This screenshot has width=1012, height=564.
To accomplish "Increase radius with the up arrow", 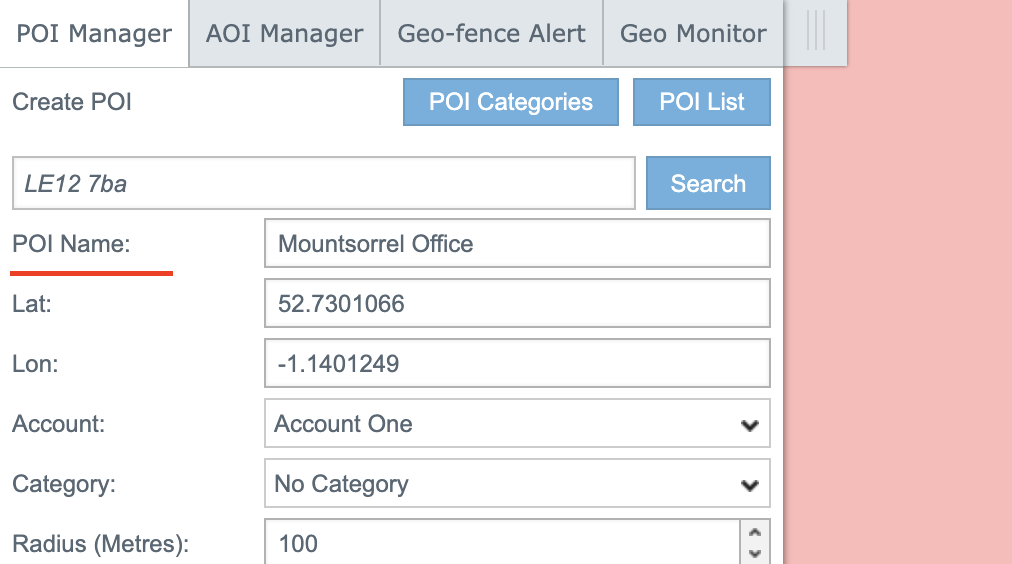I will click(754, 534).
